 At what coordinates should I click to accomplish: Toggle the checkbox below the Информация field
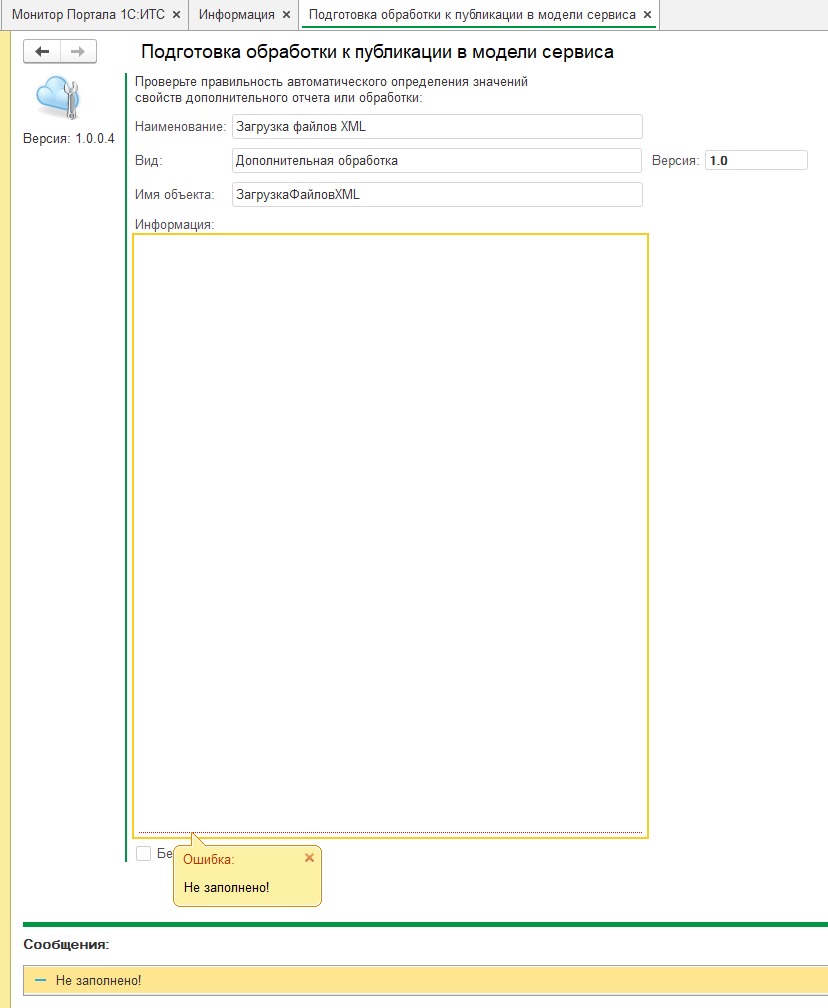point(144,853)
